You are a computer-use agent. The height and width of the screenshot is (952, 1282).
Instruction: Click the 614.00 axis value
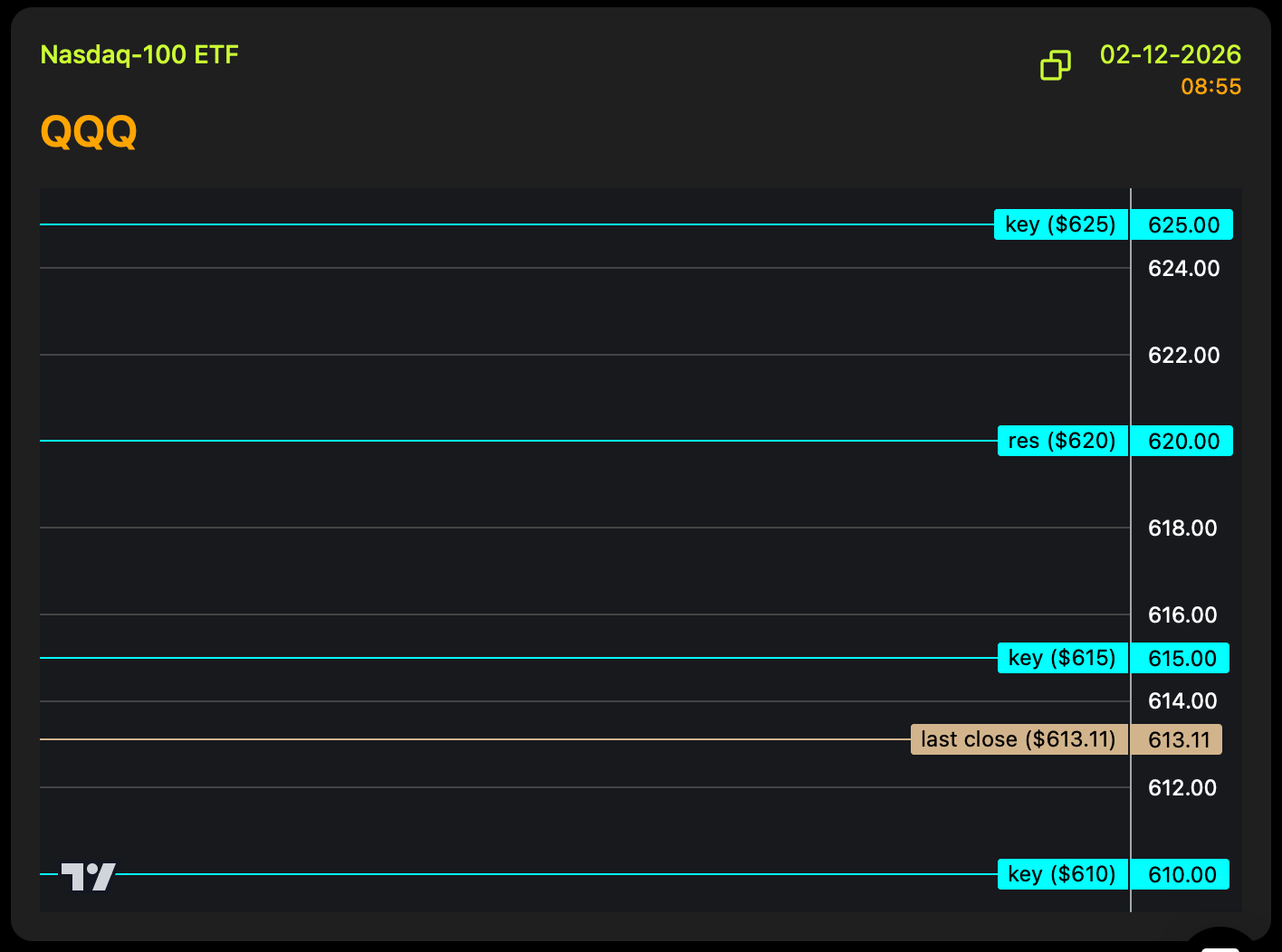(x=1182, y=701)
